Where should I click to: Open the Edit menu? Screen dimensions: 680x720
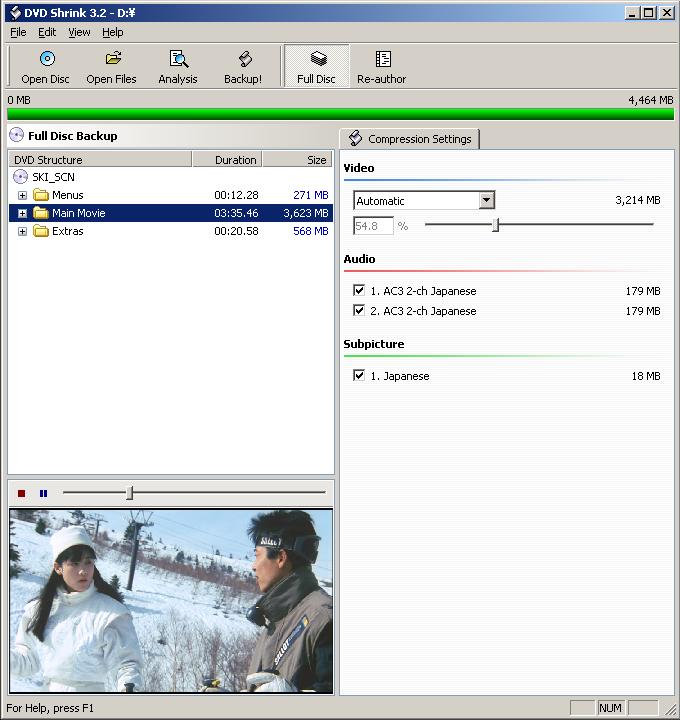47,32
